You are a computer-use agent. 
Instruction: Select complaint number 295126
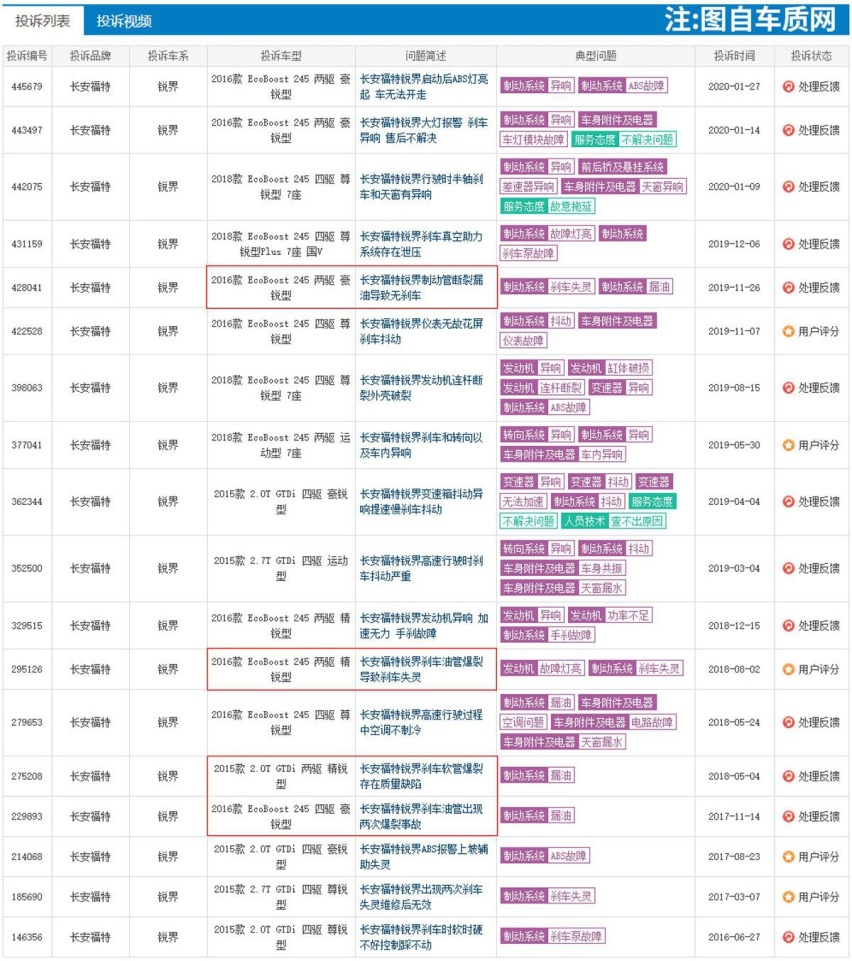click(x=27, y=669)
